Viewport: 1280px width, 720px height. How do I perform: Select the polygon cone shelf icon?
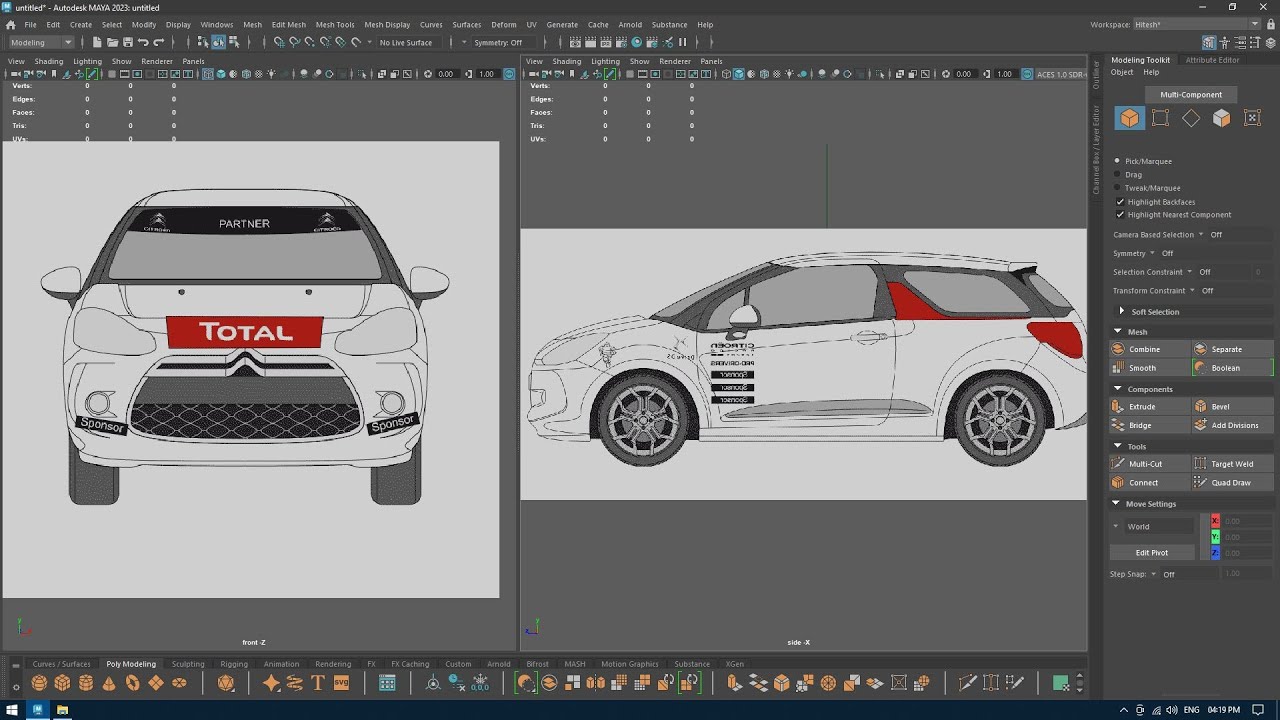pyautogui.click(x=108, y=683)
